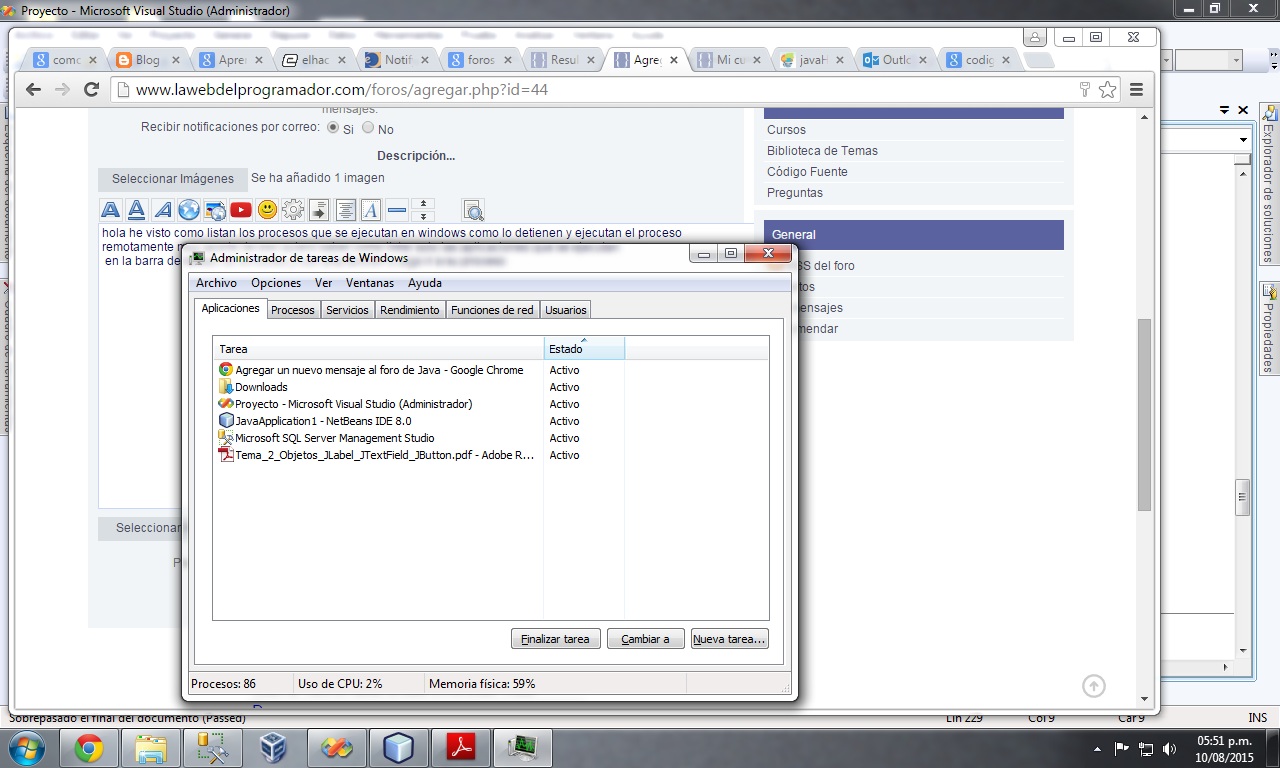1280x768 pixels.
Task: Click the italic text icon in forum editor
Action: coord(163,210)
